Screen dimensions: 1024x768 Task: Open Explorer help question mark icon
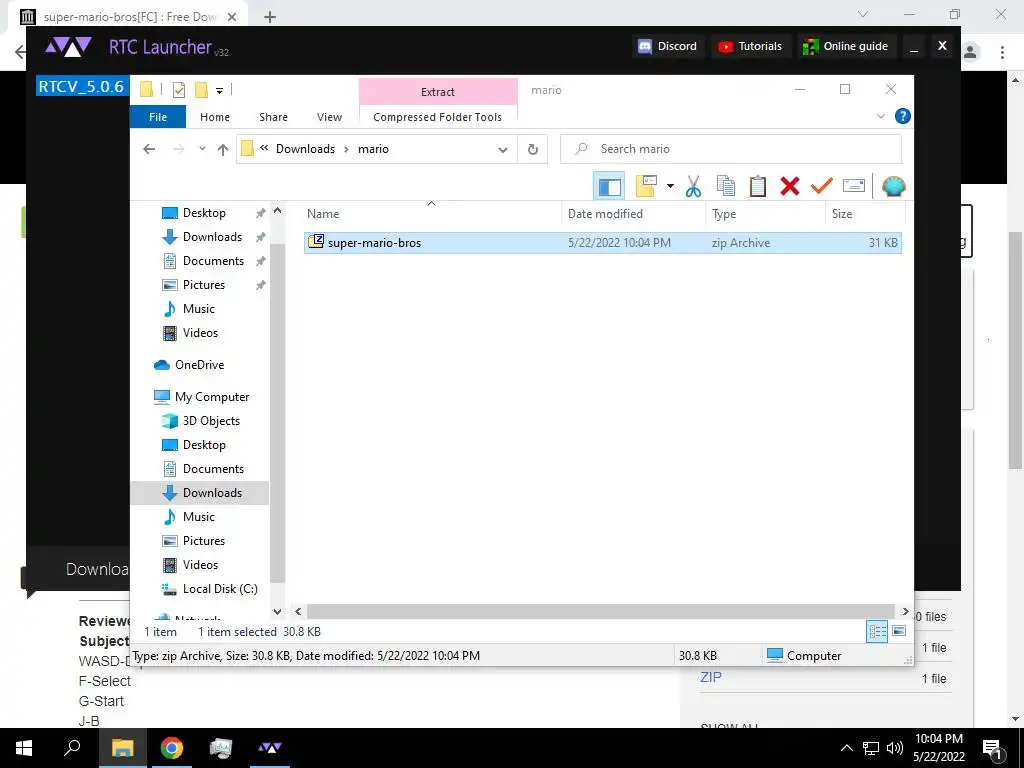pyautogui.click(x=903, y=116)
